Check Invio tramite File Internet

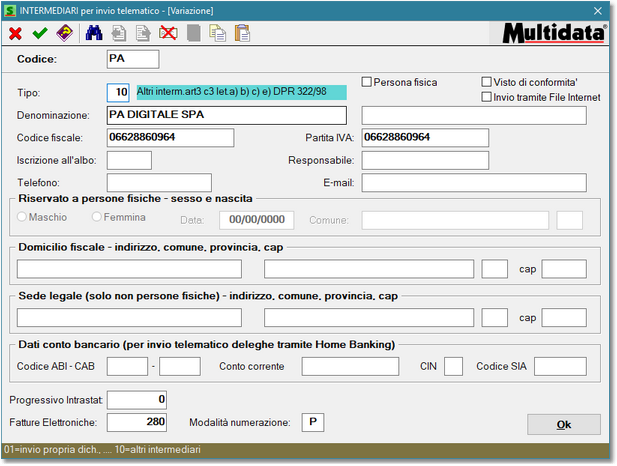tap(487, 97)
